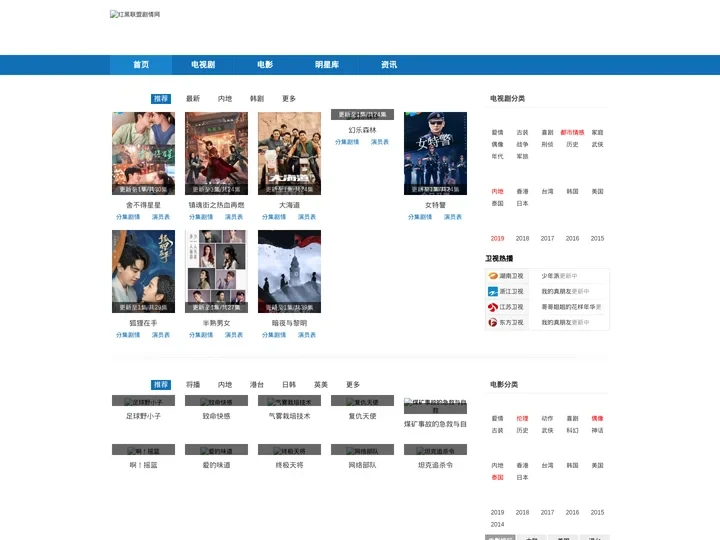
Task: Go to 首页 in the blue navigation bar
Action: (141, 65)
